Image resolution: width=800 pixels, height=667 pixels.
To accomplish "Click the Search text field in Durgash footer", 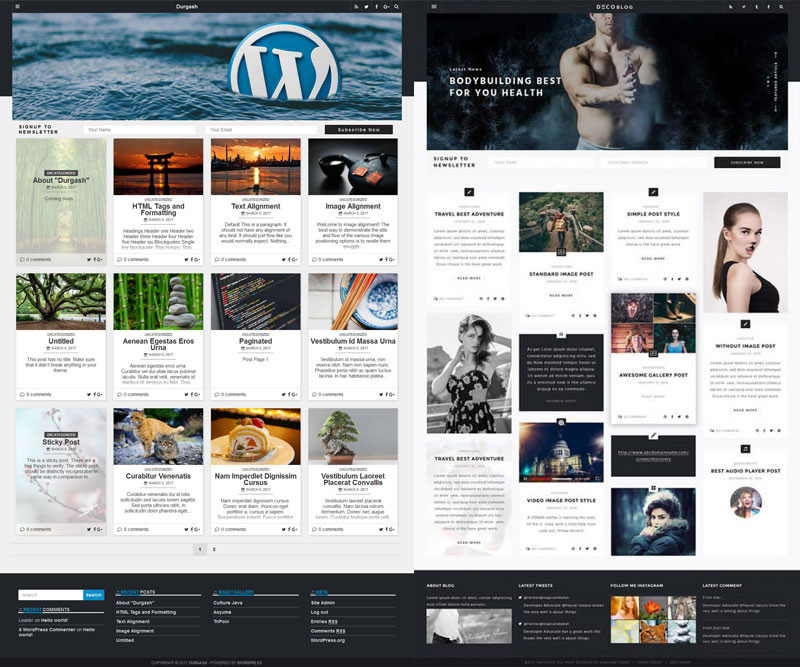I will pyautogui.click(x=51, y=595).
